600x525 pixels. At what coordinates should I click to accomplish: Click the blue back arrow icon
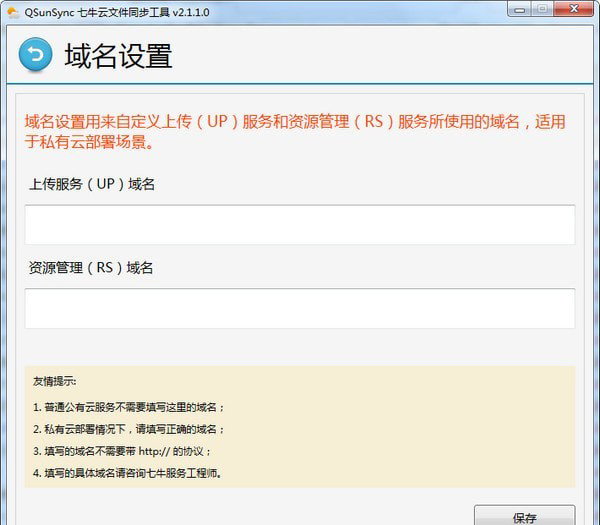35,54
